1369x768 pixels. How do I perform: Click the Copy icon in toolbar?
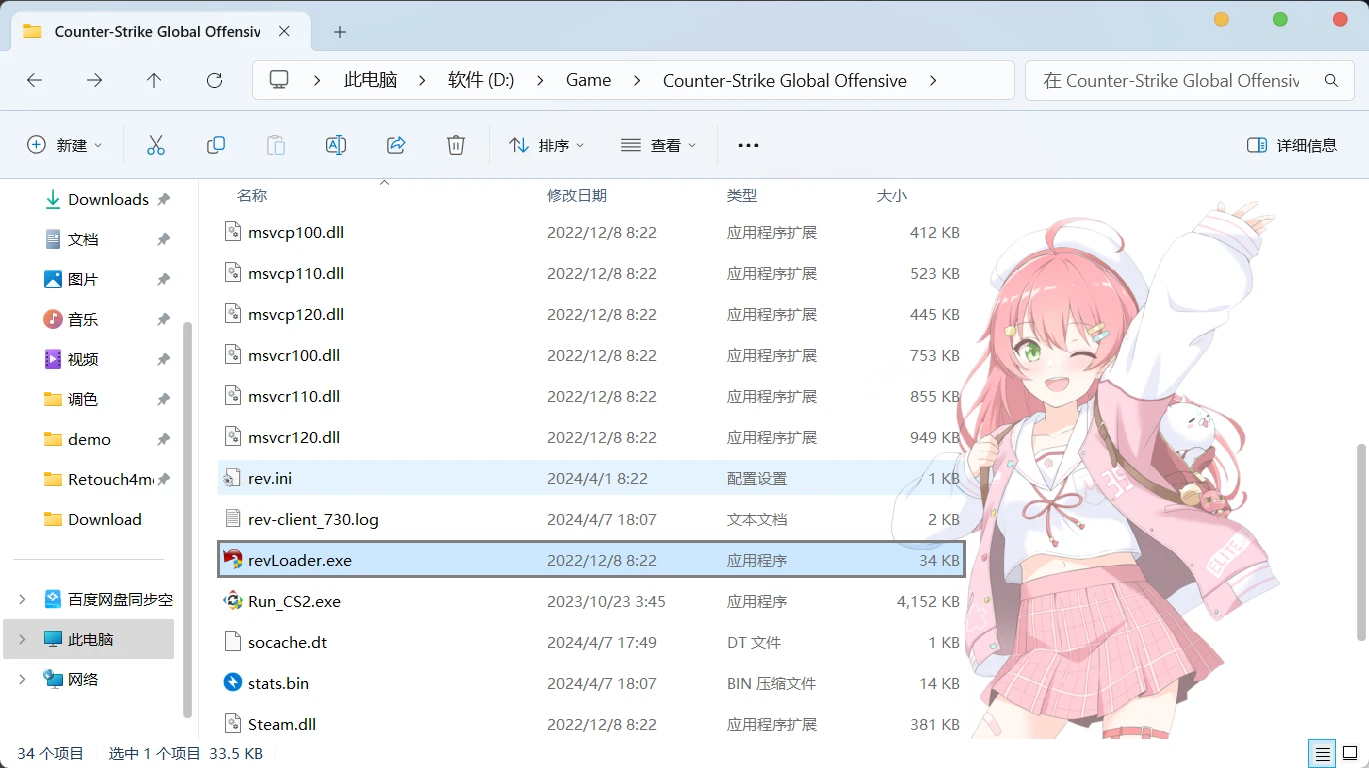coord(216,145)
